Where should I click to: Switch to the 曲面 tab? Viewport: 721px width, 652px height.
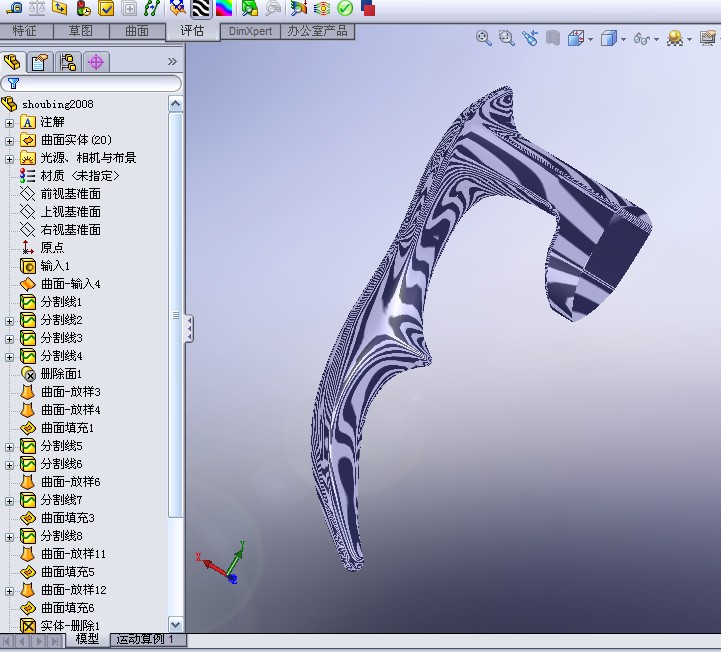pos(137,31)
